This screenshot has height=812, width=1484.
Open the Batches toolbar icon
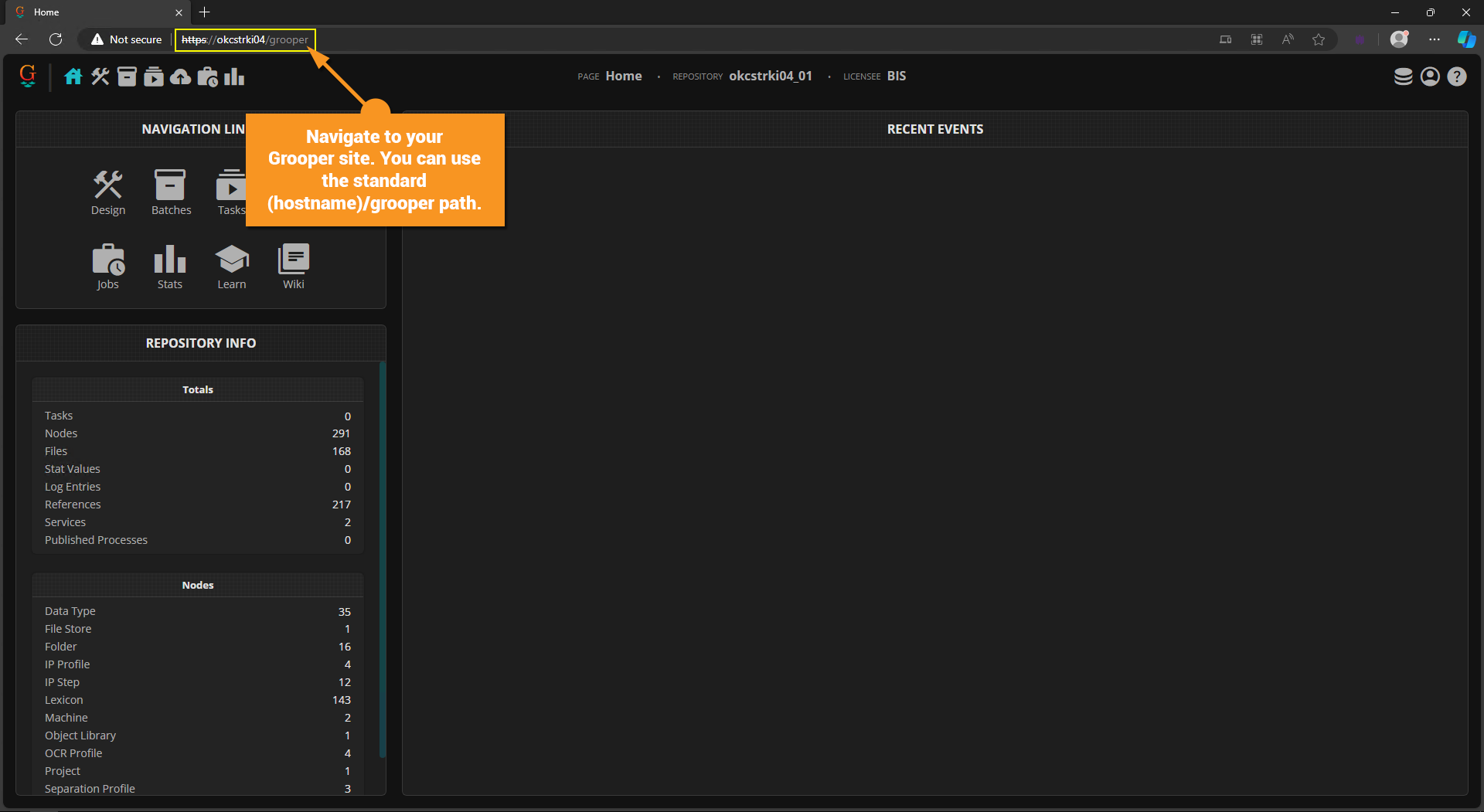coord(127,76)
